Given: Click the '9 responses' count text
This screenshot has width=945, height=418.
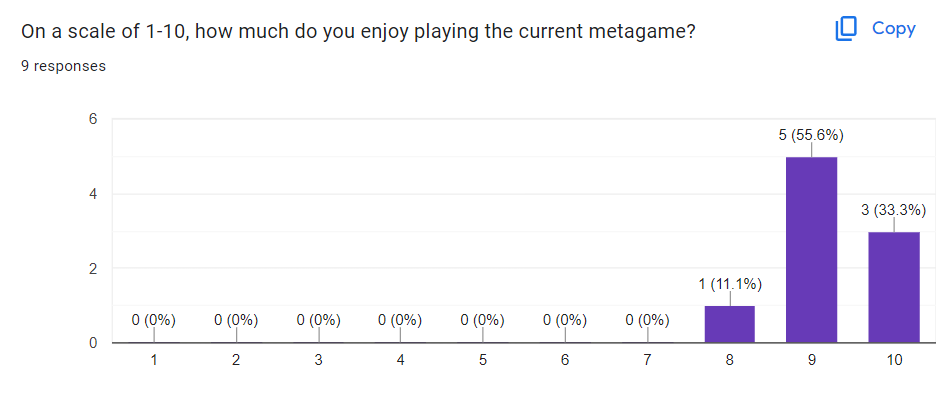Looking at the screenshot, I should tap(64, 66).
